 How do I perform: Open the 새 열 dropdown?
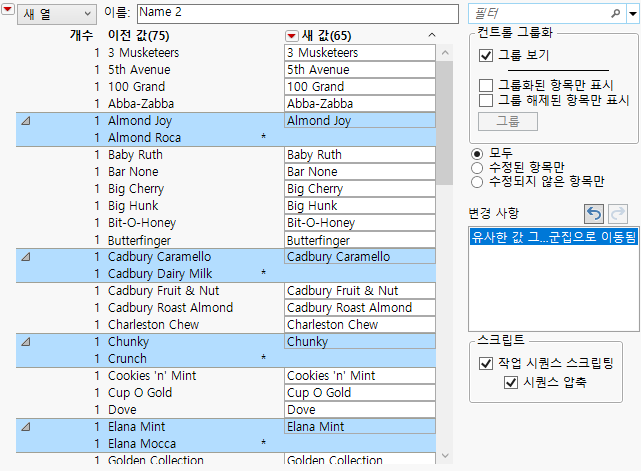point(57,14)
